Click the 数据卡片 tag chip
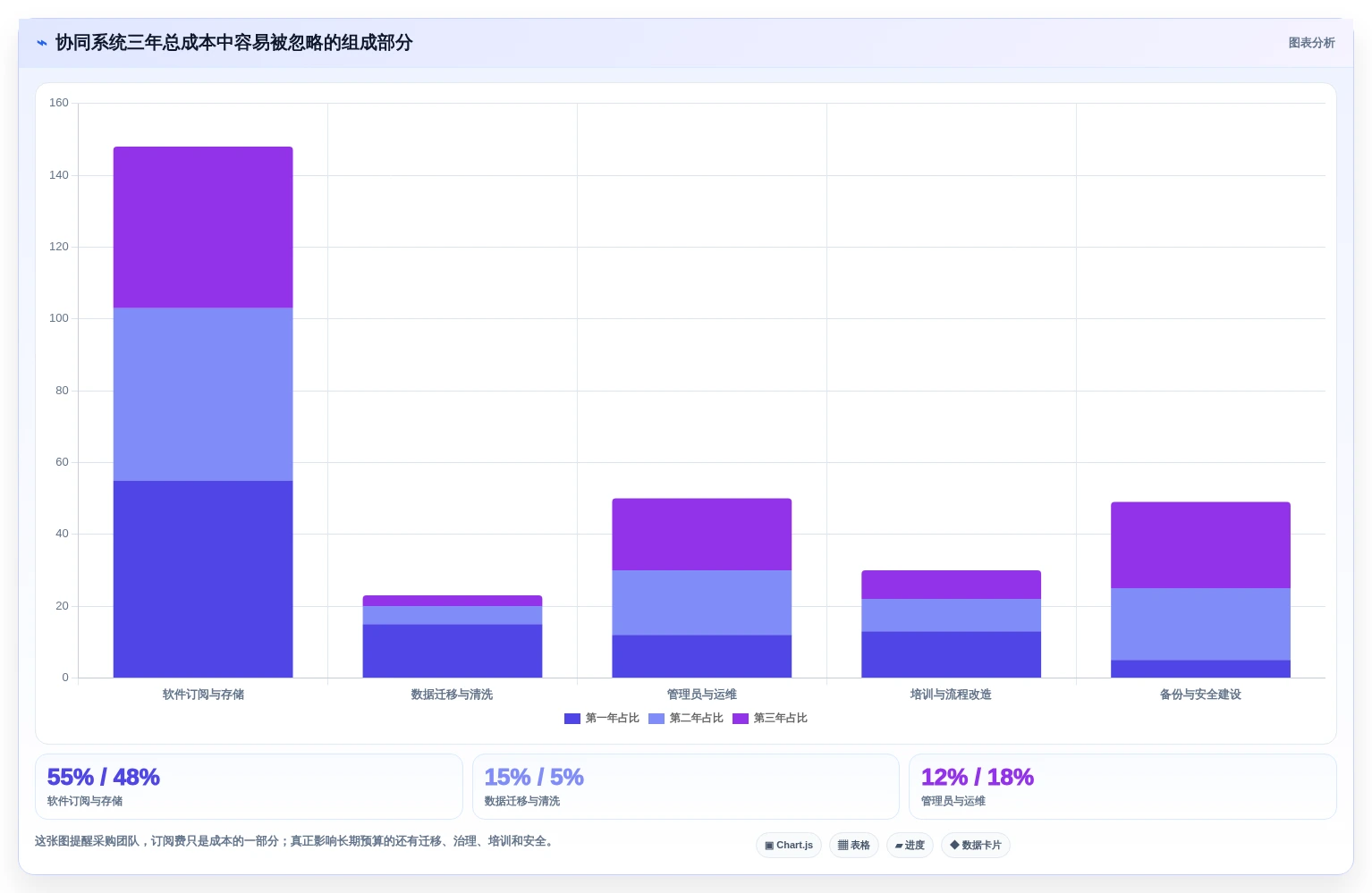 click(976, 846)
